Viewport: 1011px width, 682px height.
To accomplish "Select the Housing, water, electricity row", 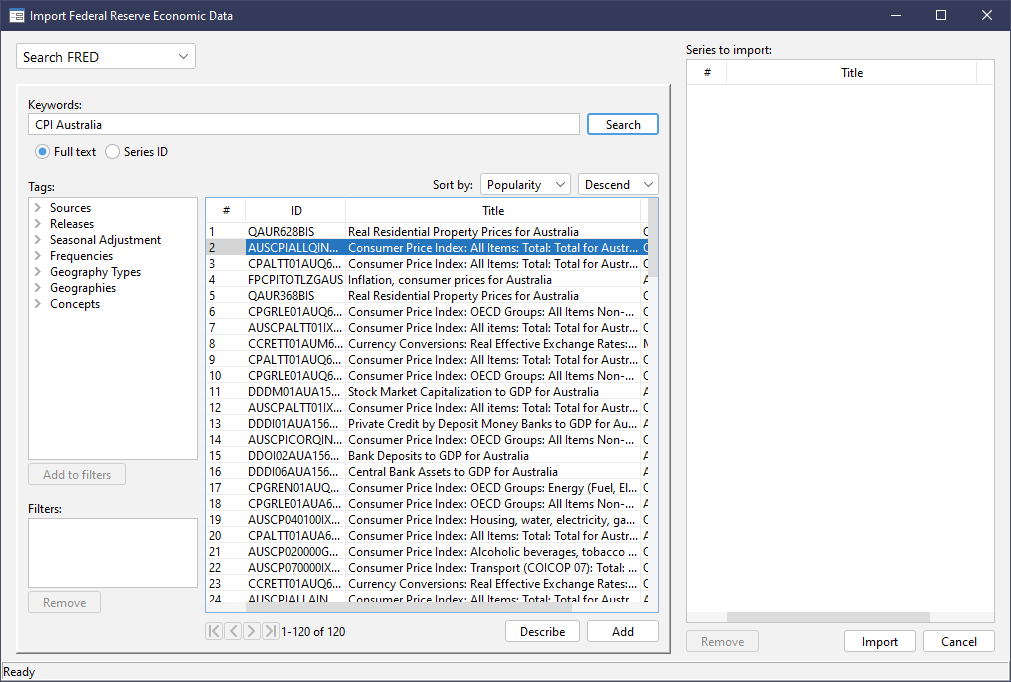I will (x=427, y=520).
